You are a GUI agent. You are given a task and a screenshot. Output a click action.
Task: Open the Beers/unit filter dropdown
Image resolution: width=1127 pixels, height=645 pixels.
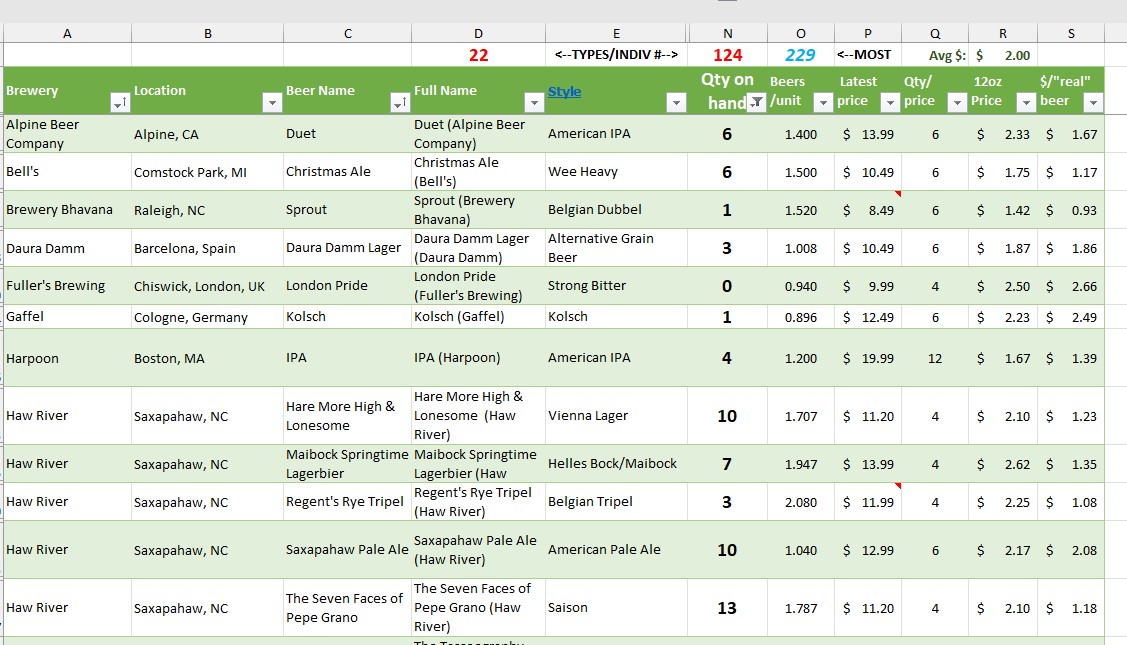coord(823,102)
